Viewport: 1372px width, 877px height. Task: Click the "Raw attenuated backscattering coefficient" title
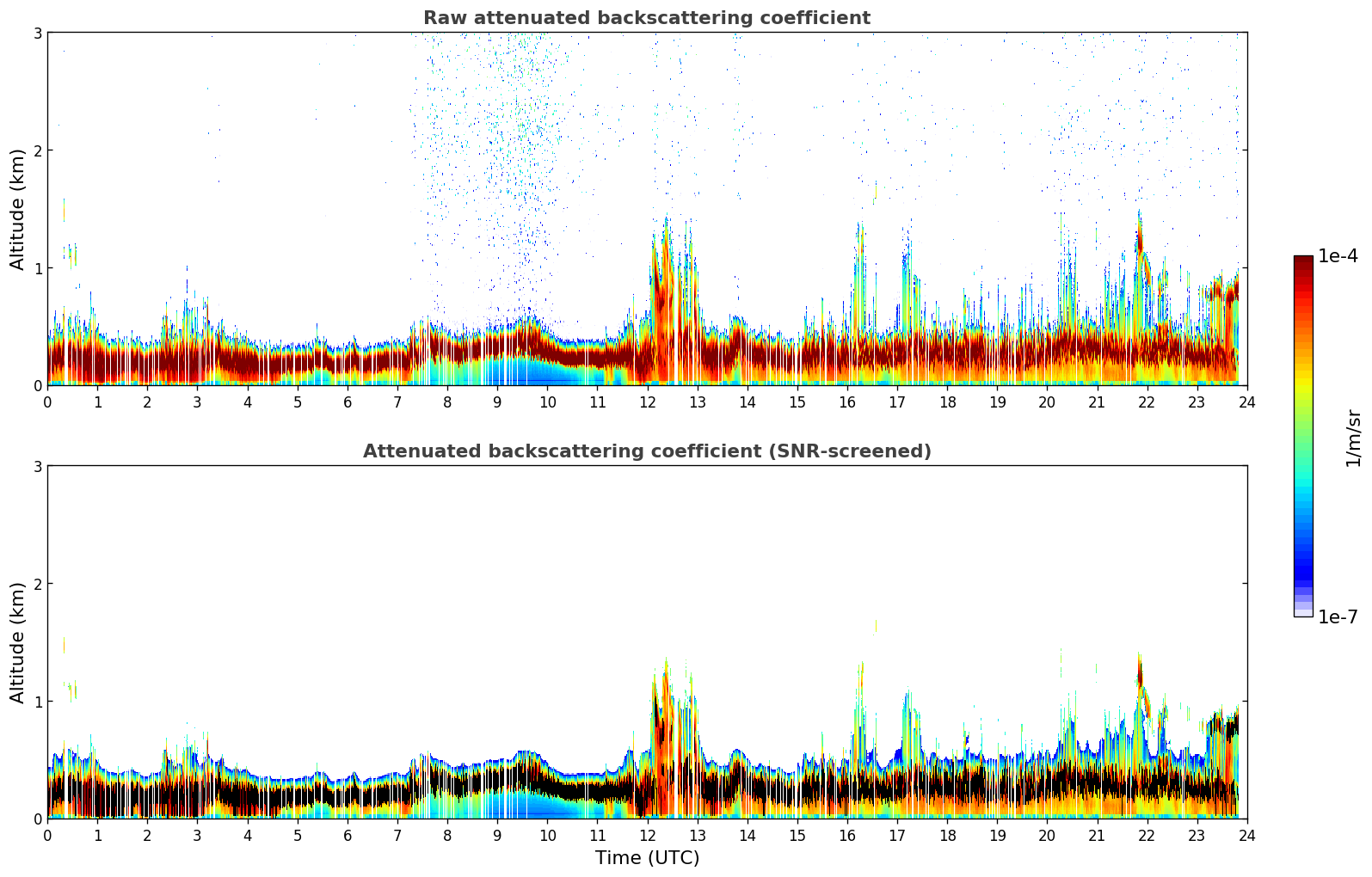[646, 18]
